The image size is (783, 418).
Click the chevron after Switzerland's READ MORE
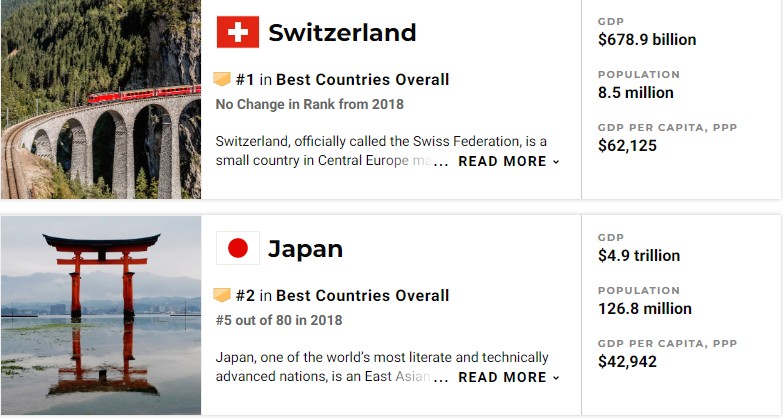coord(556,162)
